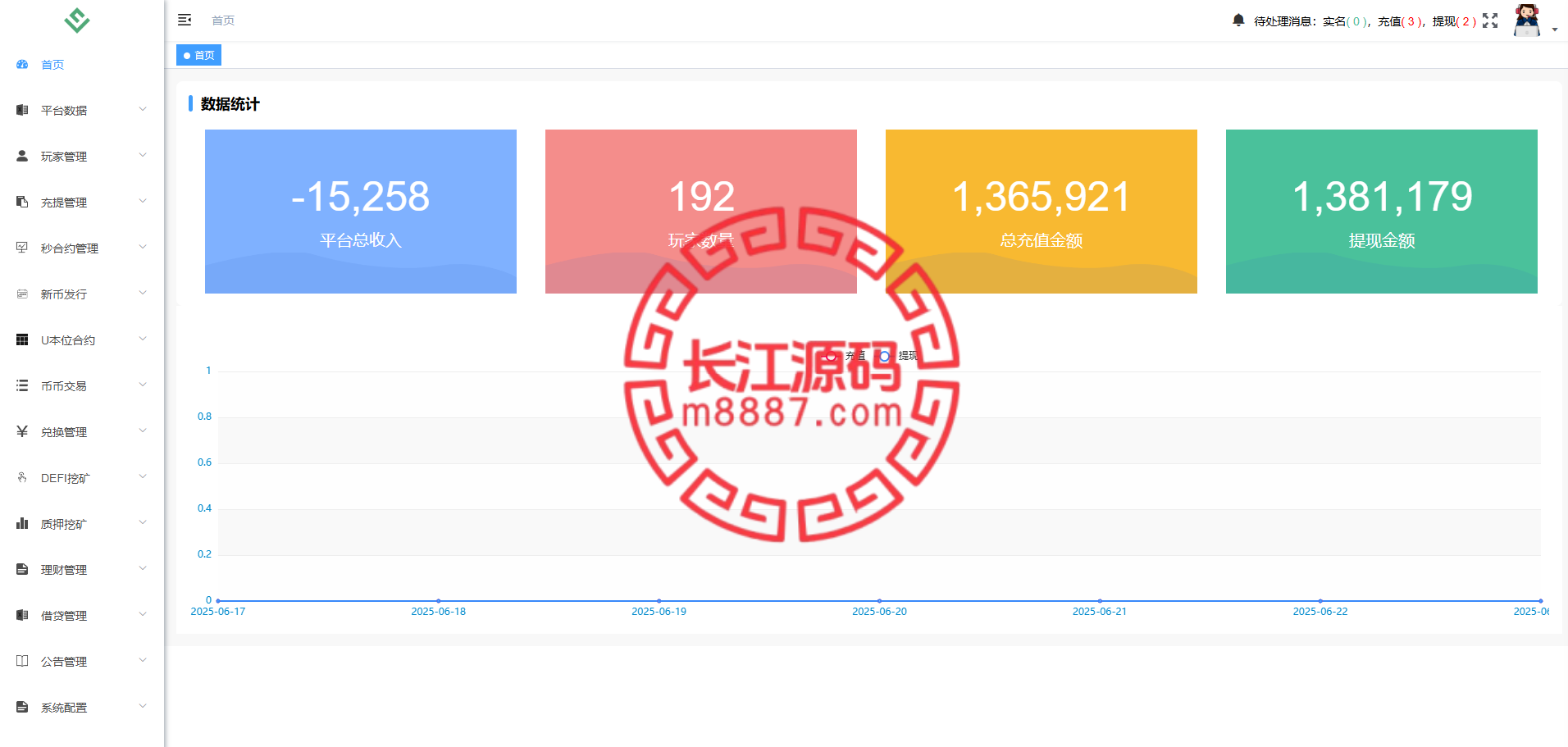
Task: Collapse the sidebar with hamburger icon
Action: click(x=185, y=20)
